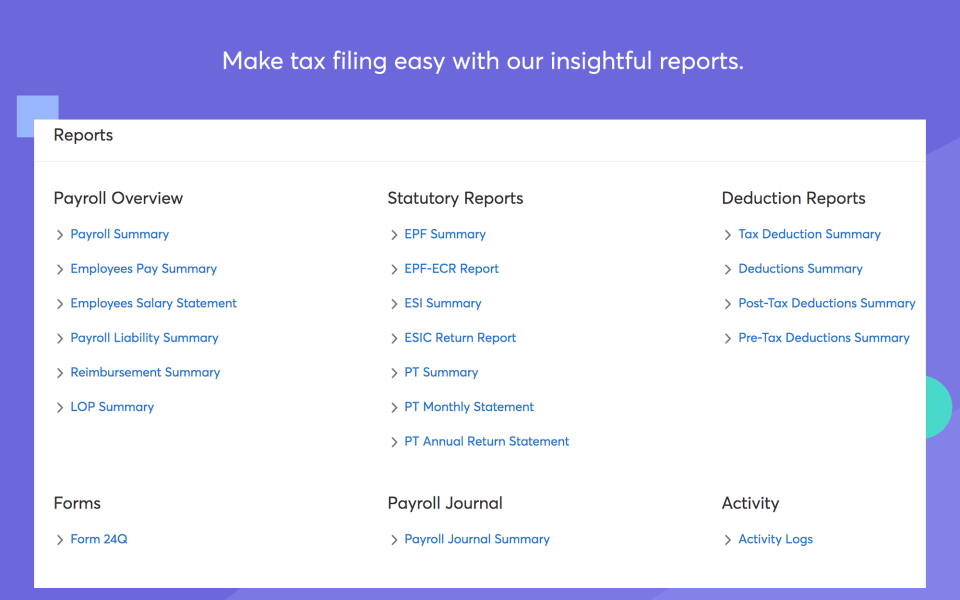View the Tax Deduction Summary

(x=809, y=234)
